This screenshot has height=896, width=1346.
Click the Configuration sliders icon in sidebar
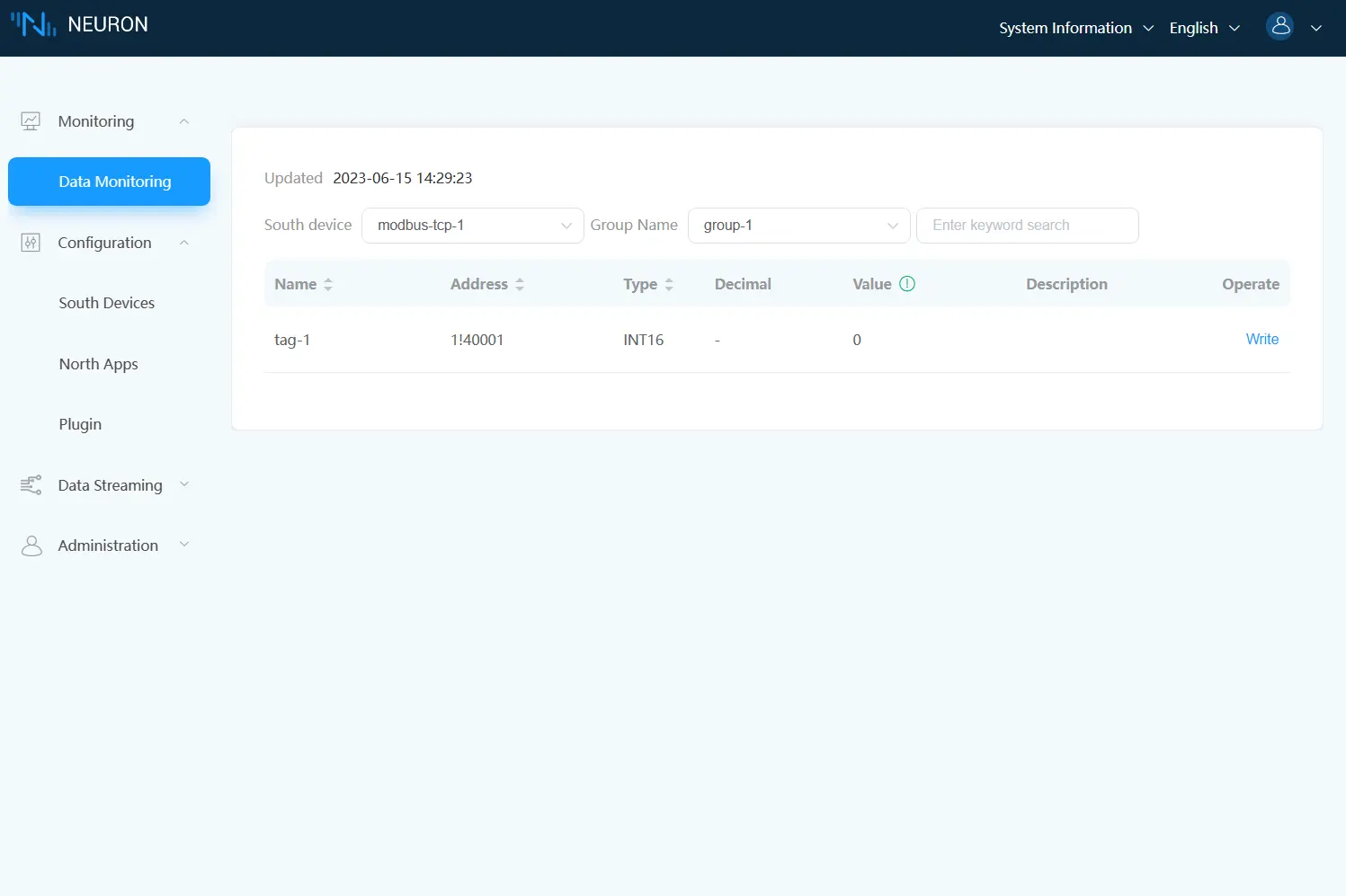[31, 243]
